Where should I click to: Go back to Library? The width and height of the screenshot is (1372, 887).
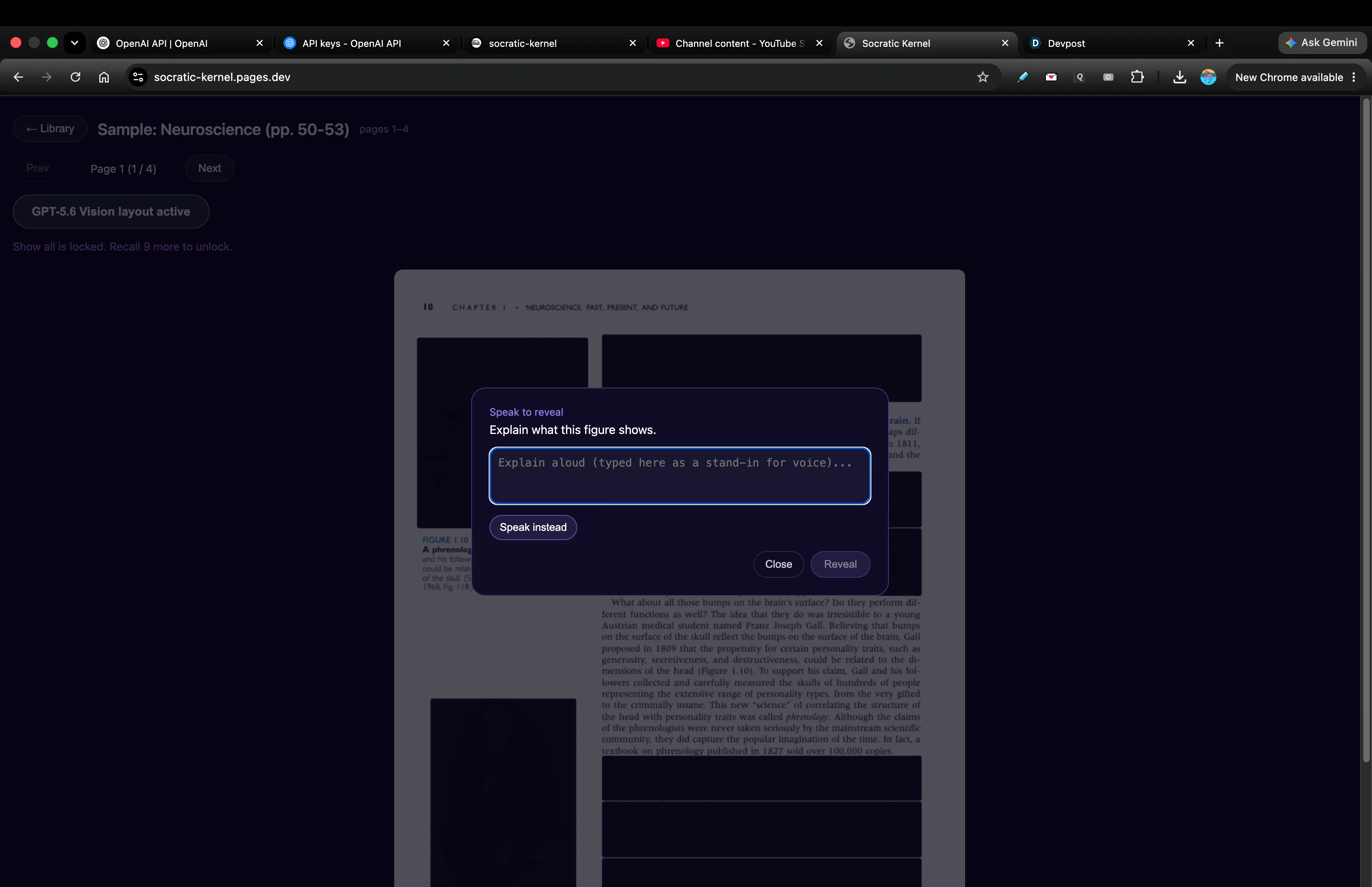[50, 128]
